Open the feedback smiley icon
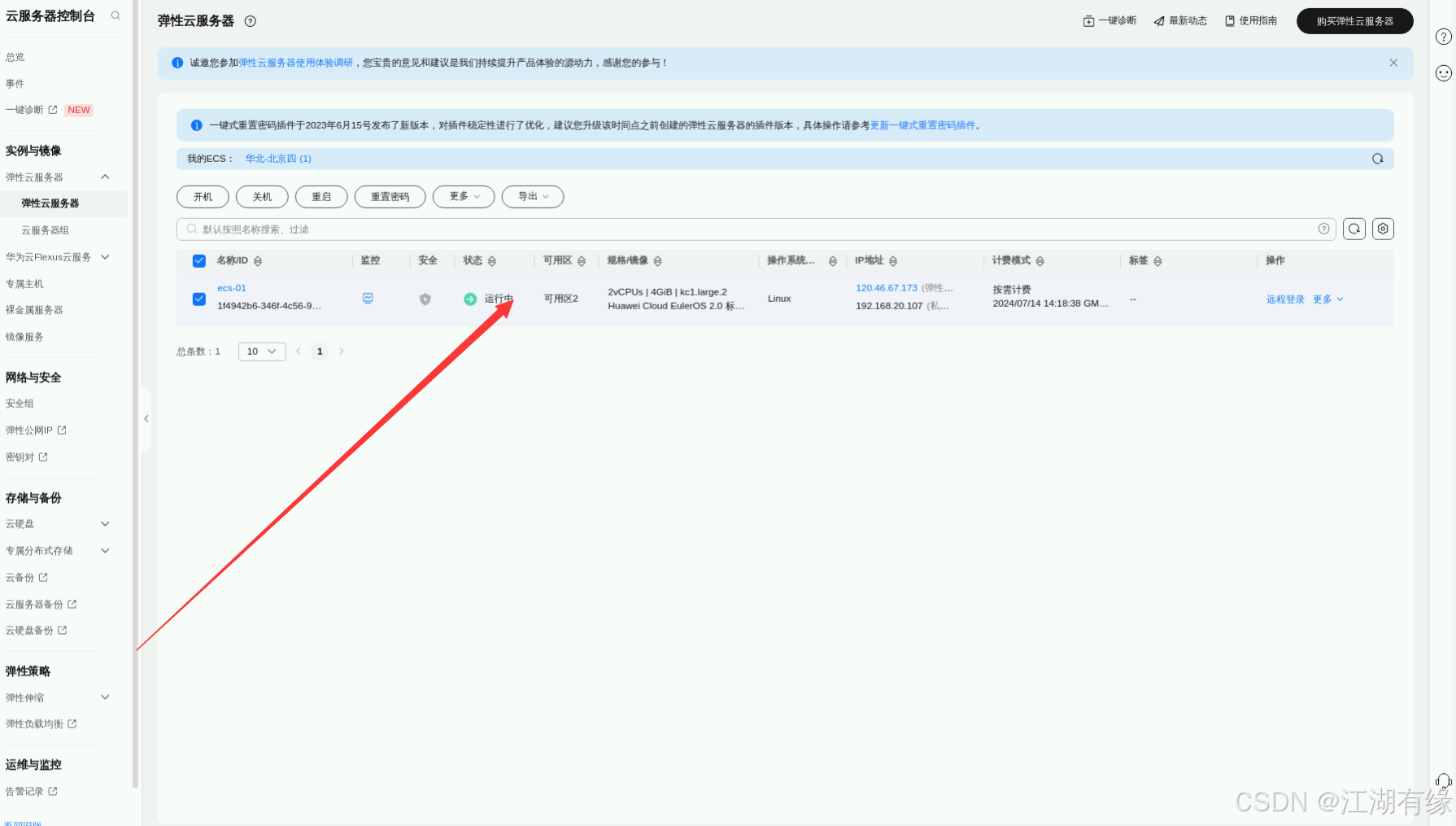Viewport: 1456px width, 826px height. tap(1443, 73)
